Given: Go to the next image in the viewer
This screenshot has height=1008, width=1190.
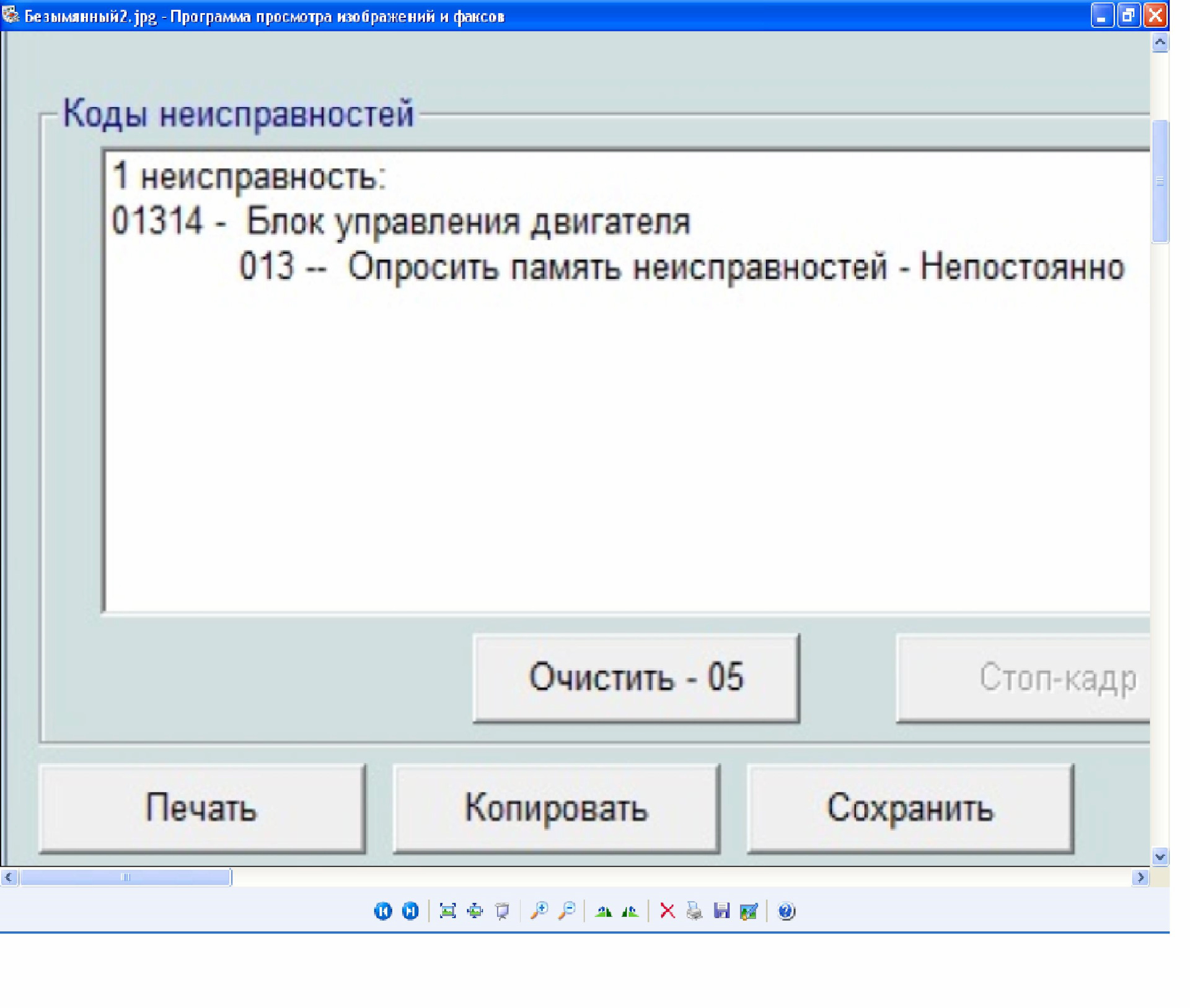Looking at the screenshot, I should (410, 911).
